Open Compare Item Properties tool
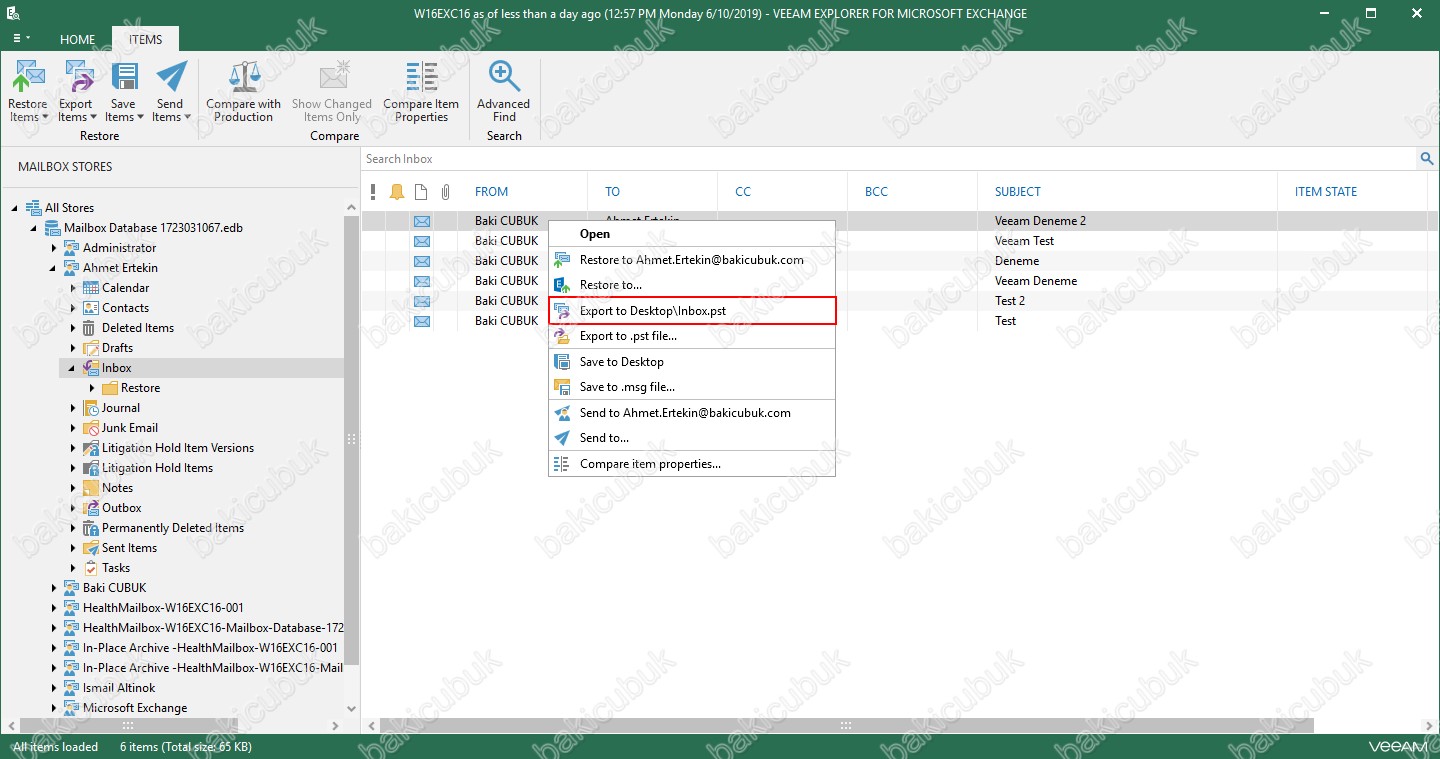Screen dimensions: 1440x759 421,91
